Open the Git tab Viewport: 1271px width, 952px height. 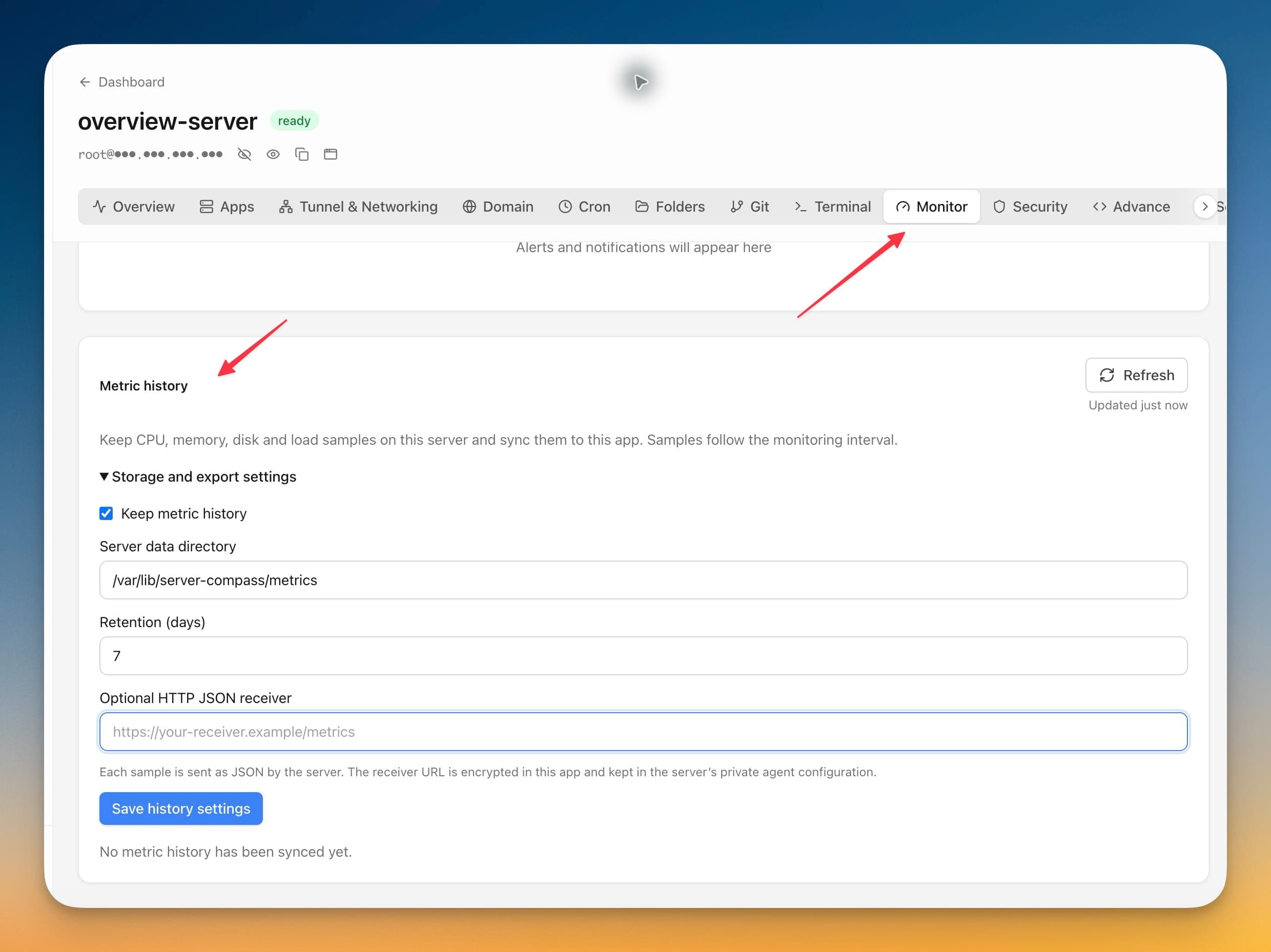click(749, 206)
